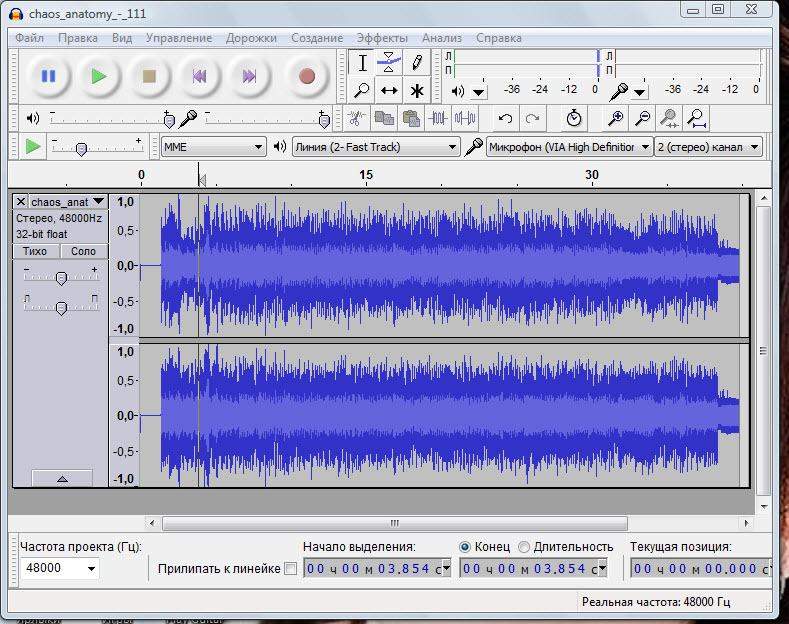Select the Draw pencil tool

coord(417,63)
